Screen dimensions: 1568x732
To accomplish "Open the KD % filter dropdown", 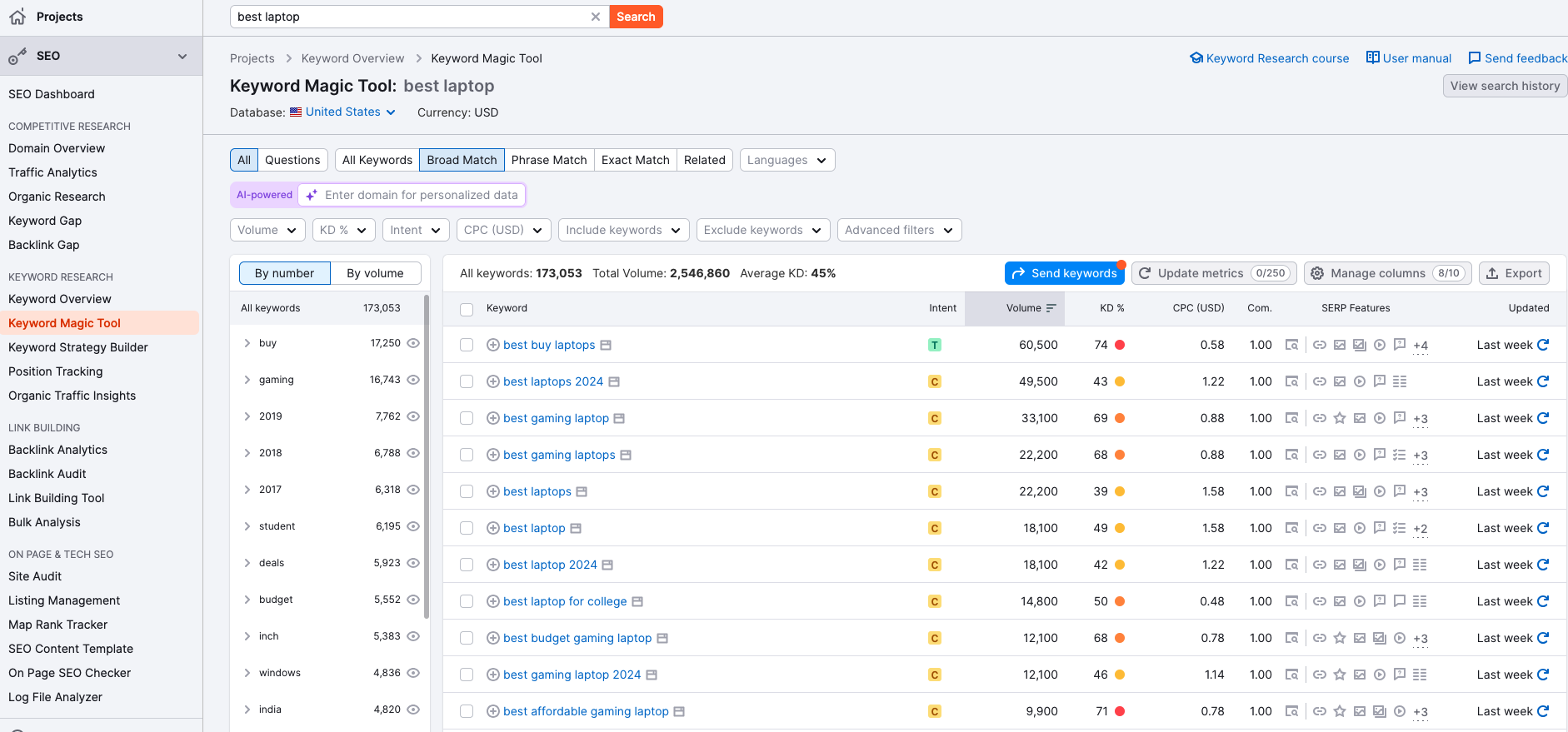I will [x=343, y=230].
